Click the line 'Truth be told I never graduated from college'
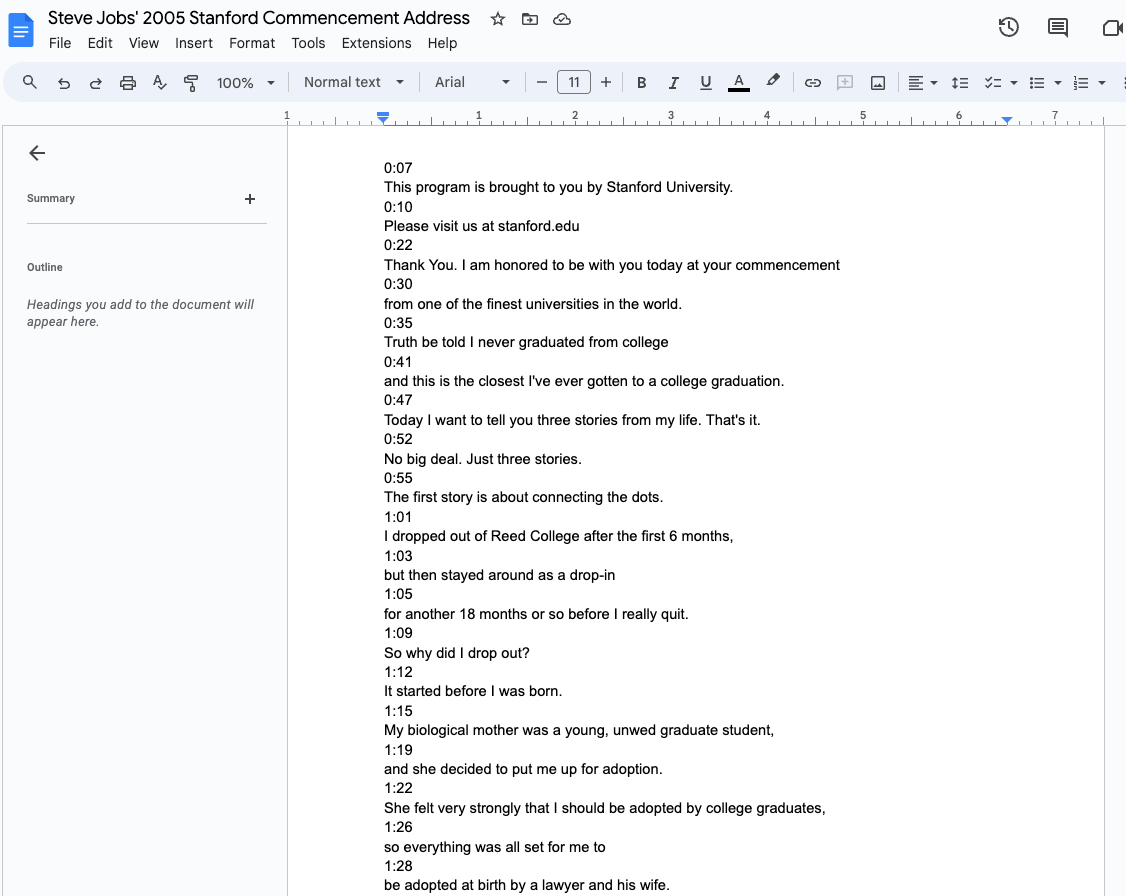Screen dimensions: 1126x896 (x=526, y=342)
